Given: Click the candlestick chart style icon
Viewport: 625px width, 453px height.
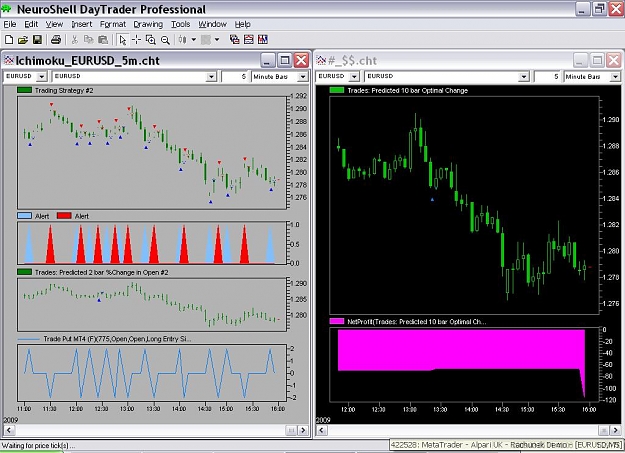Looking at the screenshot, I should pyautogui.click(x=183, y=39).
